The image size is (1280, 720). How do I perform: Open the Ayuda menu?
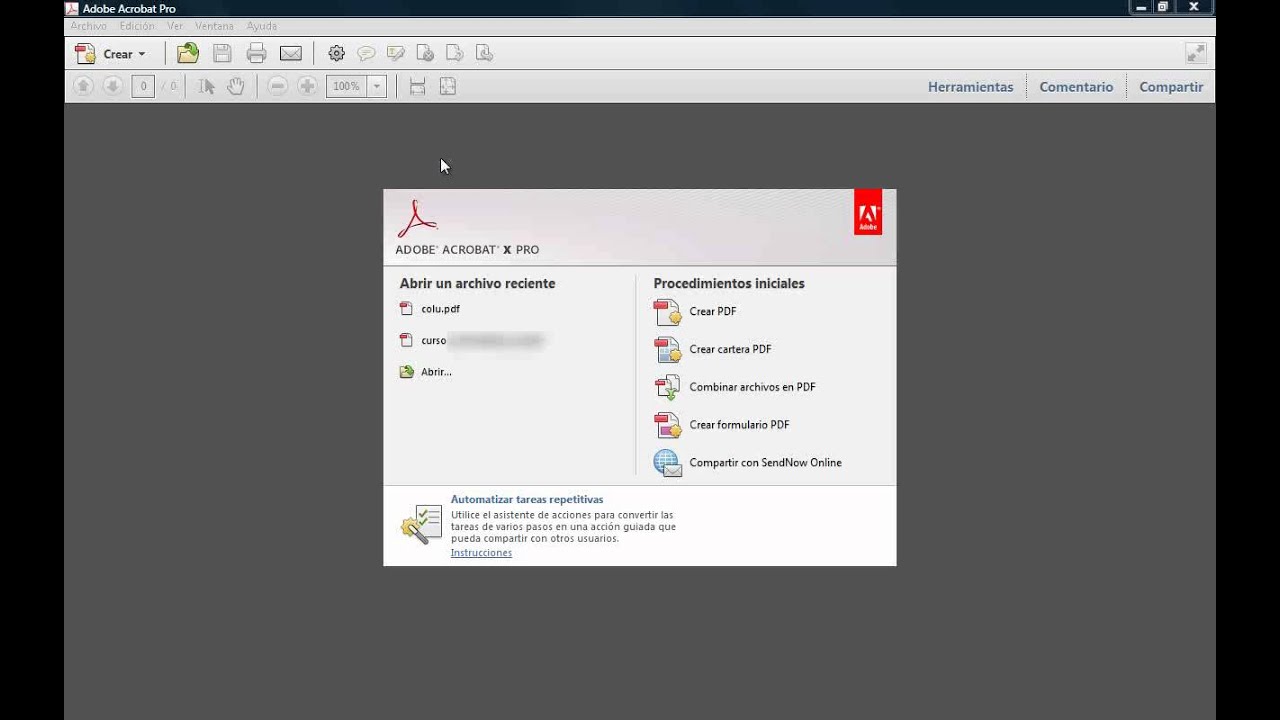tap(262, 26)
